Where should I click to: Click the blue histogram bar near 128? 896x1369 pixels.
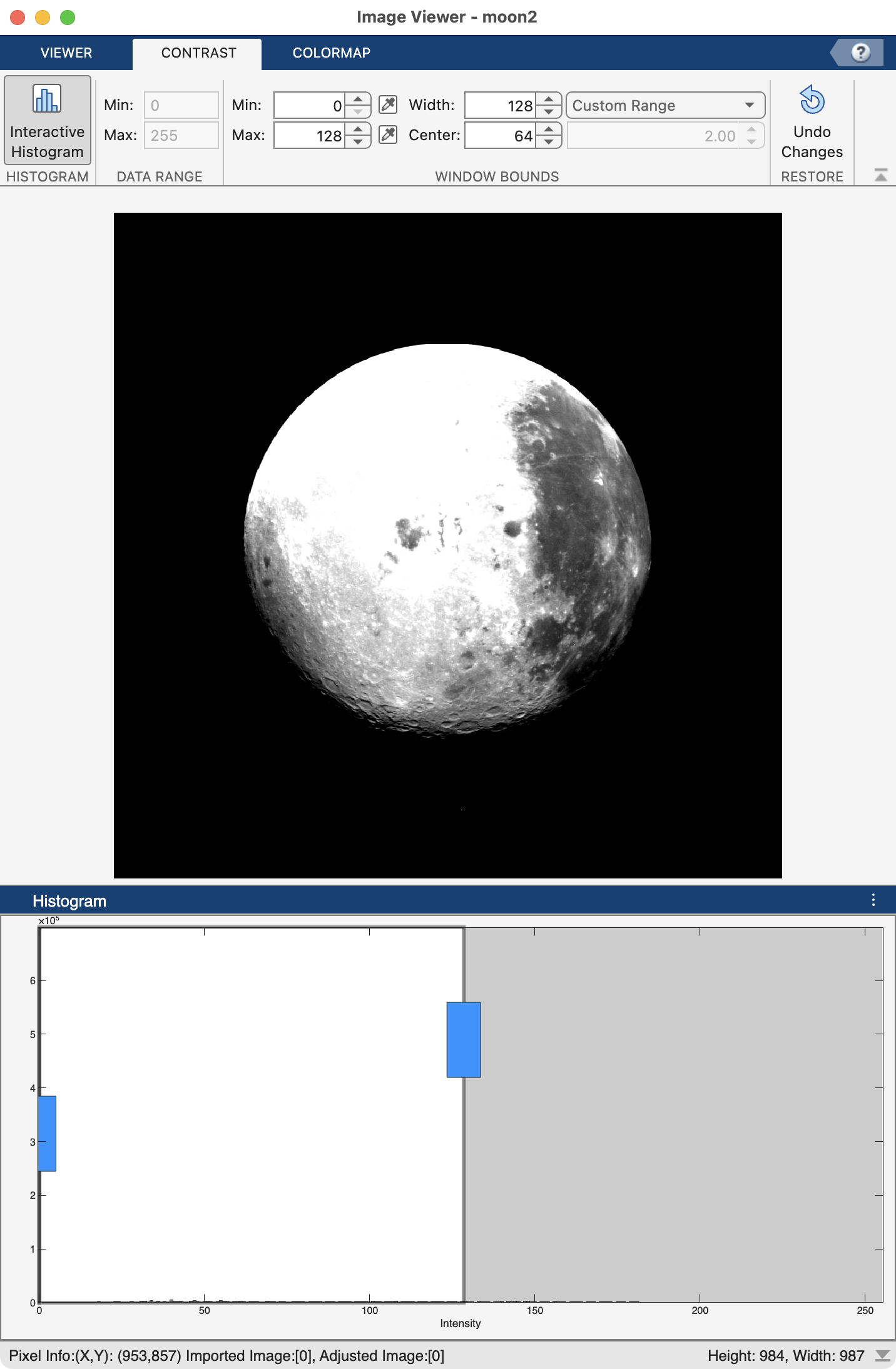click(464, 1040)
